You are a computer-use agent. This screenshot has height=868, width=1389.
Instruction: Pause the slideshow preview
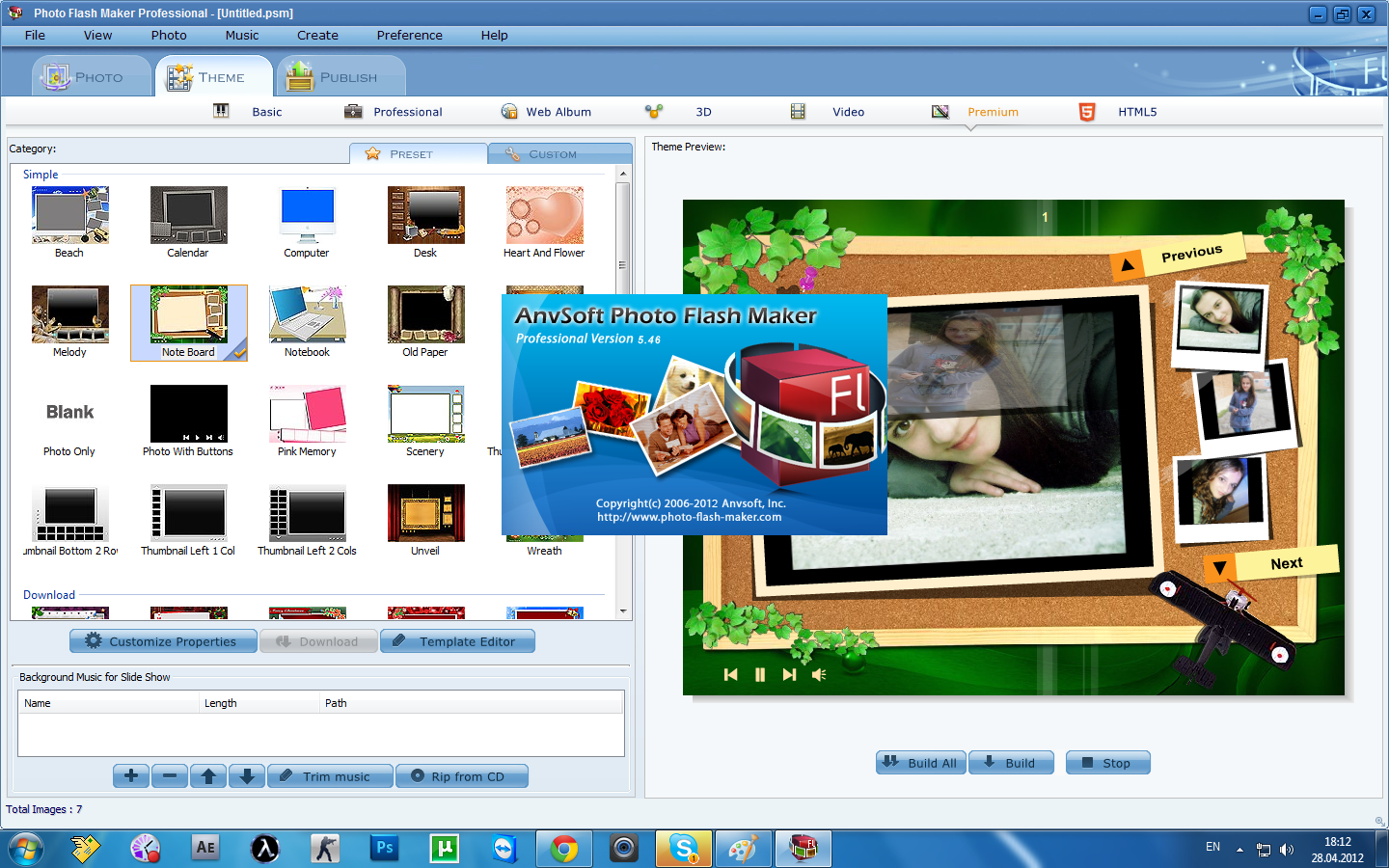760,675
